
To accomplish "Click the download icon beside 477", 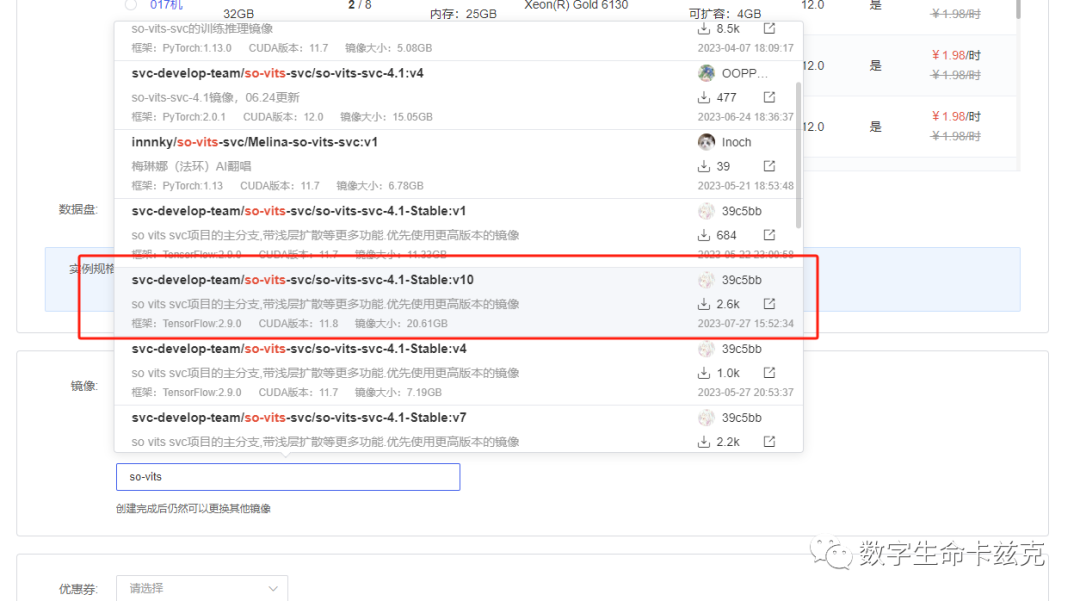I will coord(703,97).
